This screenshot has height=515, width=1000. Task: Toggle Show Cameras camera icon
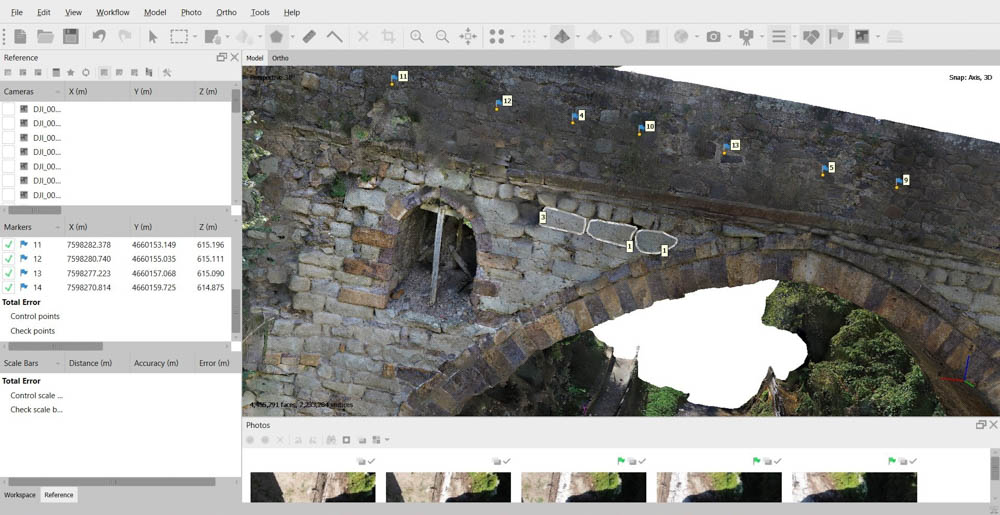[713, 36]
